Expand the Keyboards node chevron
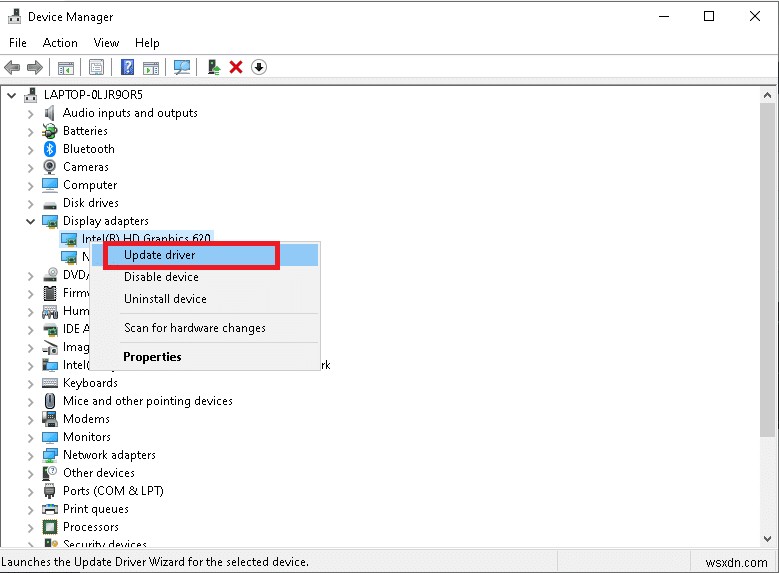Viewport: 779px width, 573px height. [30, 384]
